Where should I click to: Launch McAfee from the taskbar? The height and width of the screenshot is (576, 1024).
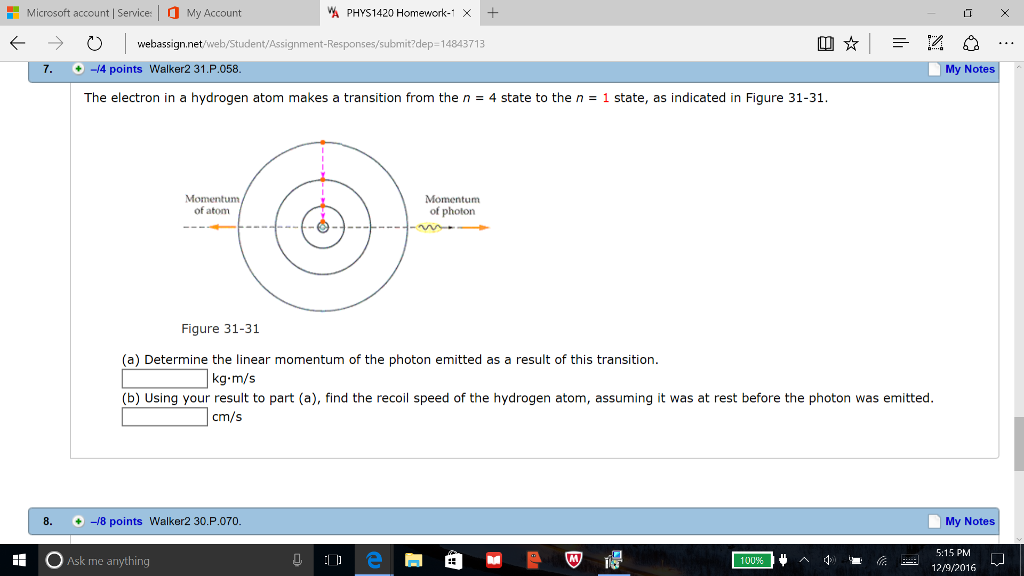pyautogui.click(x=573, y=560)
